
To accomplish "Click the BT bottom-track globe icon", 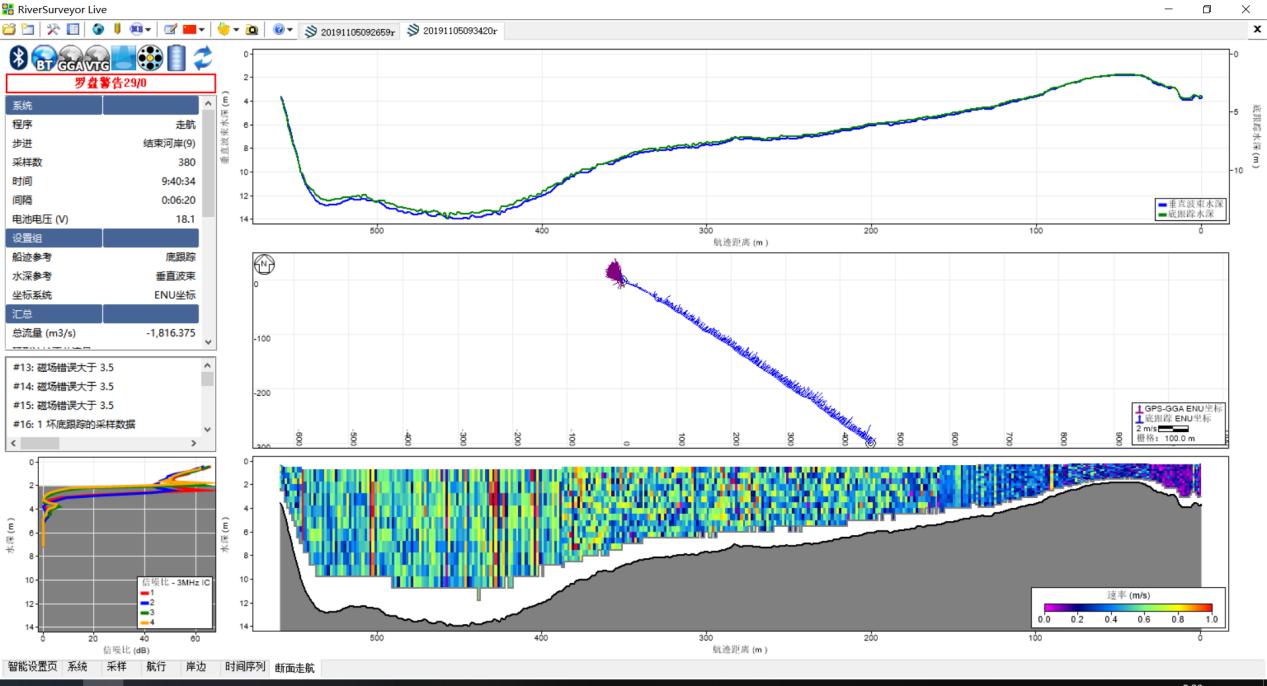I will click(43, 58).
